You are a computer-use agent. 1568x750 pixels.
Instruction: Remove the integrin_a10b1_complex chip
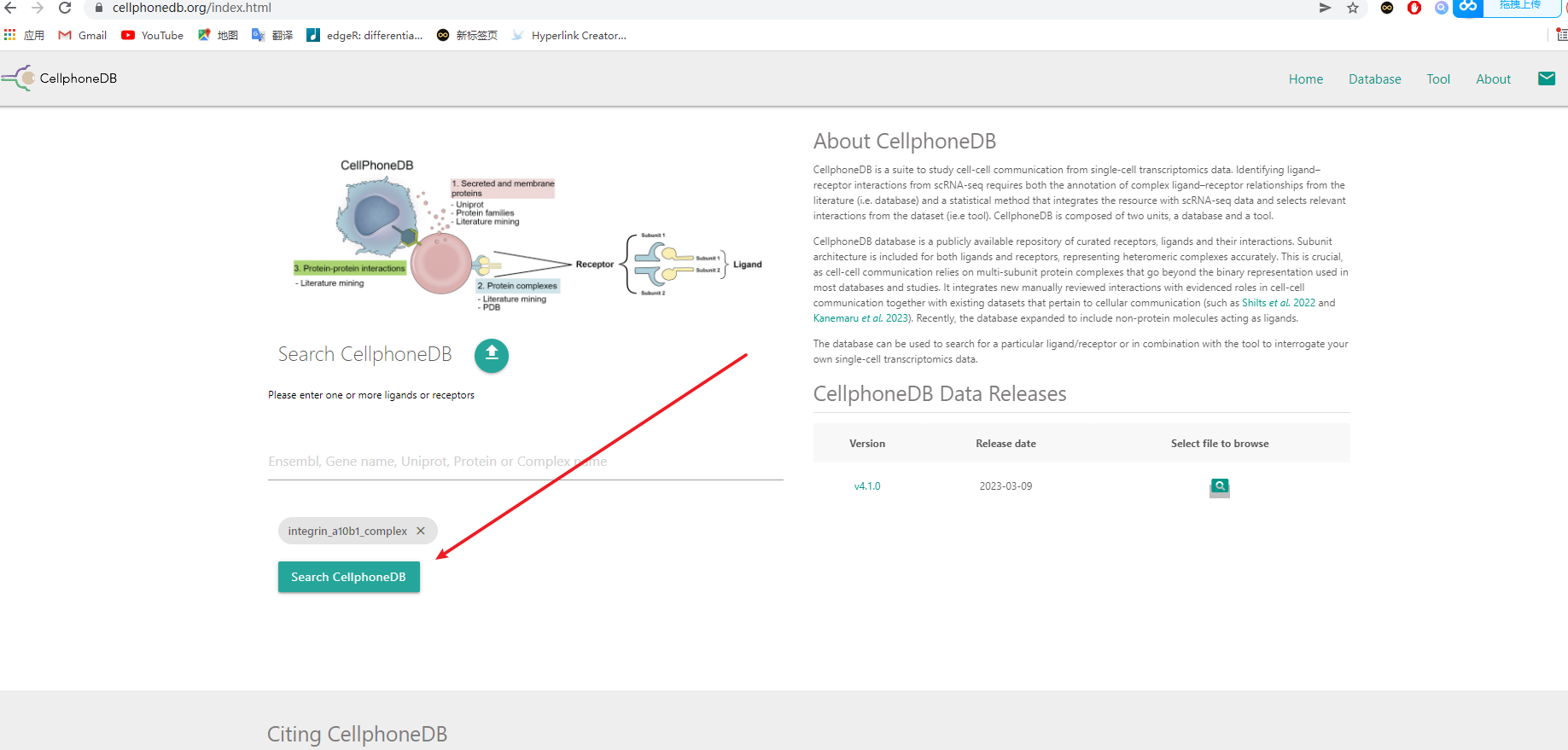click(421, 531)
